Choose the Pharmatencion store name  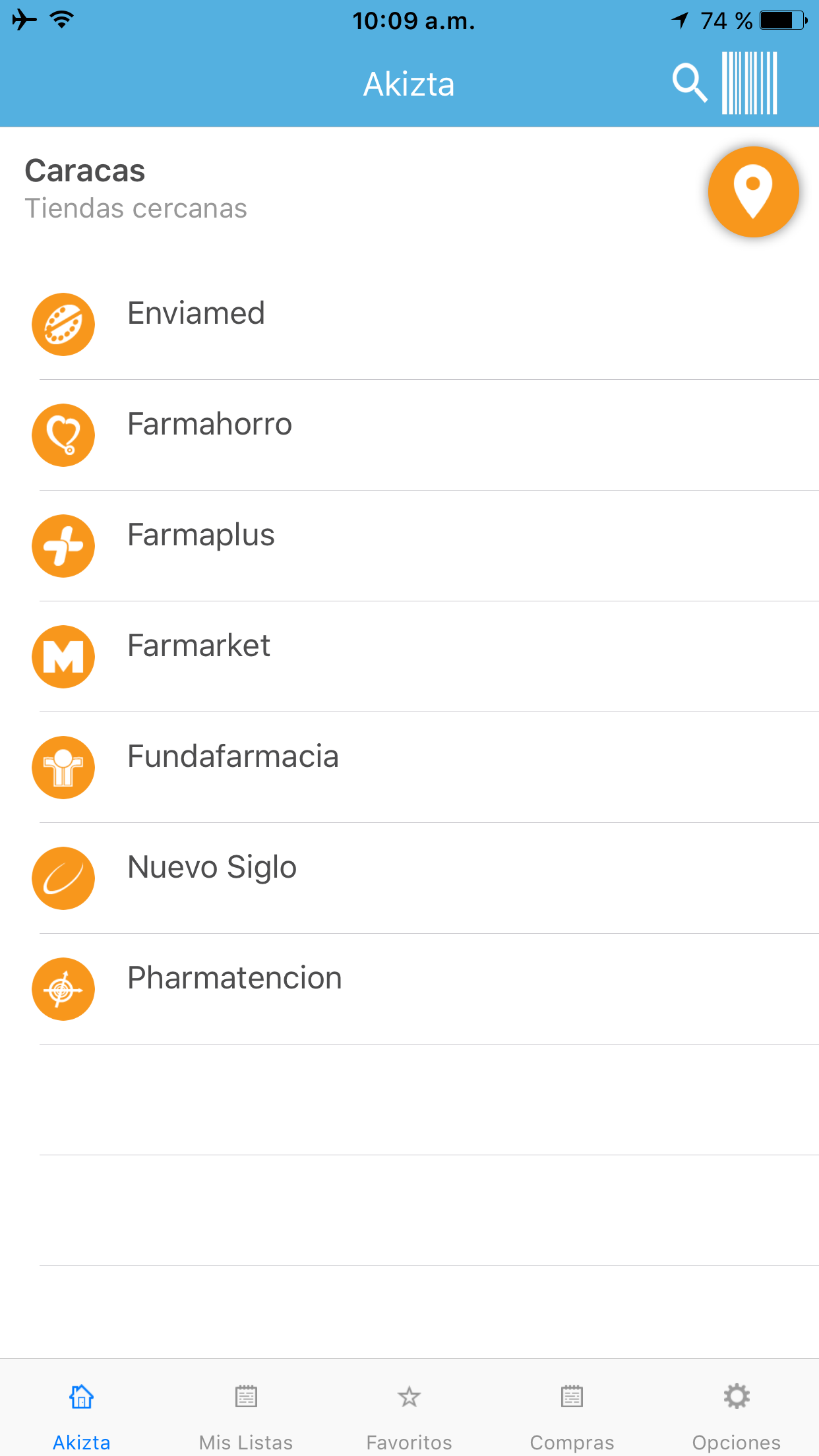point(234,978)
